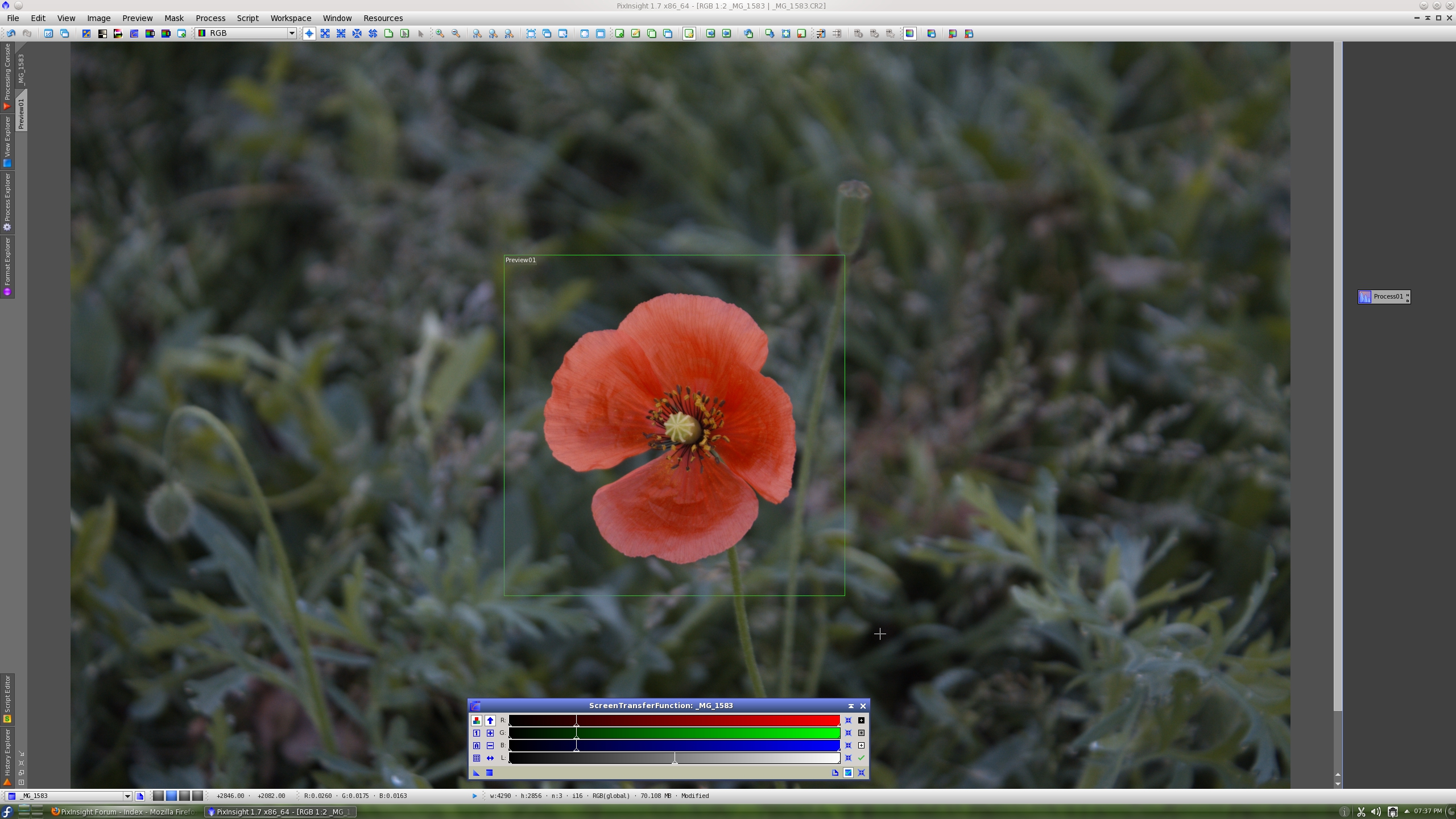Click the new preview with plus icon

tap(619, 34)
